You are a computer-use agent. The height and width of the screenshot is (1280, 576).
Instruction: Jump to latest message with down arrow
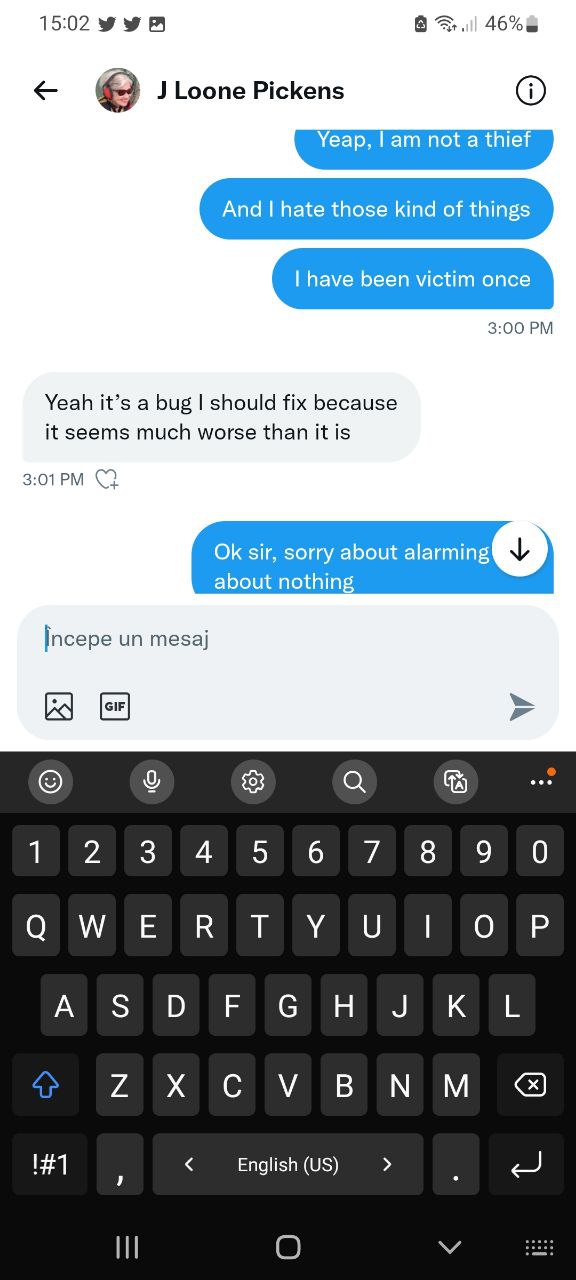520,550
